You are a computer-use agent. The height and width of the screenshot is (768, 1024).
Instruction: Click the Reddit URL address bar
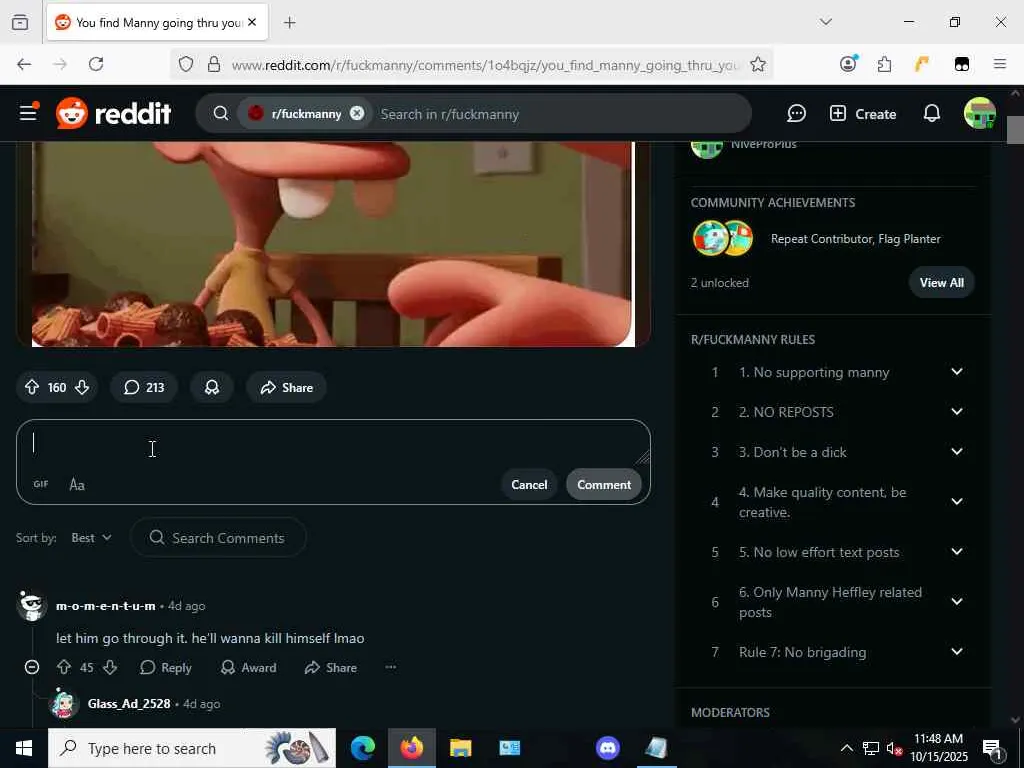point(485,65)
